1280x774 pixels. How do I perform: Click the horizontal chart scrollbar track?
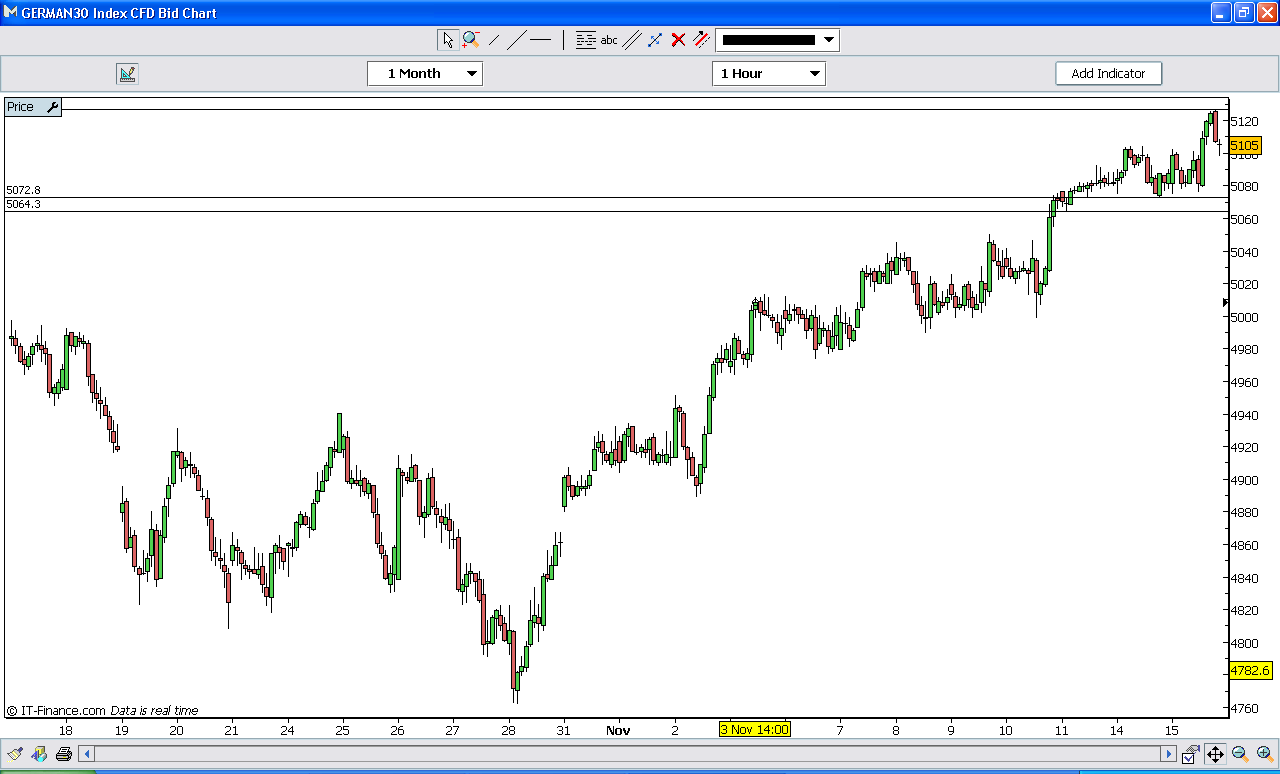(x=627, y=754)
